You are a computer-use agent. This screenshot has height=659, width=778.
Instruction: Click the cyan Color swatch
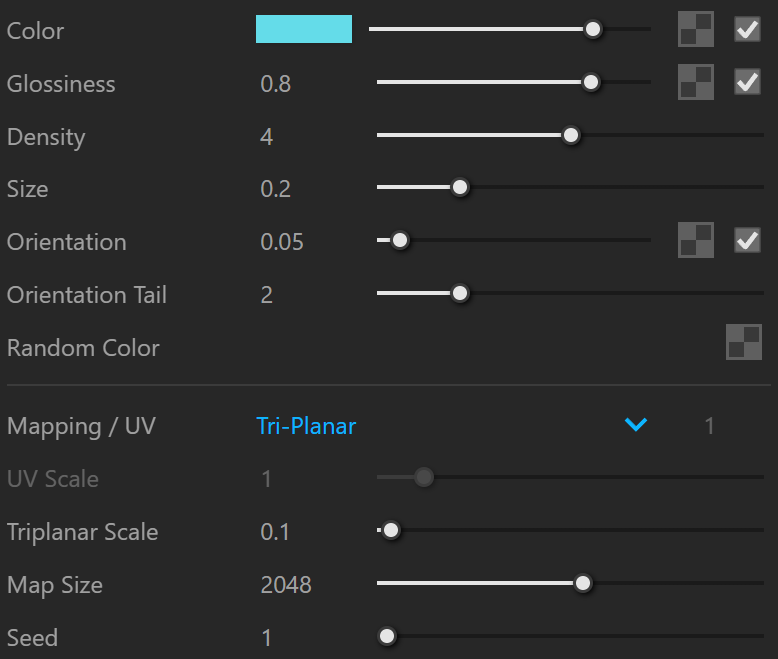304,29
